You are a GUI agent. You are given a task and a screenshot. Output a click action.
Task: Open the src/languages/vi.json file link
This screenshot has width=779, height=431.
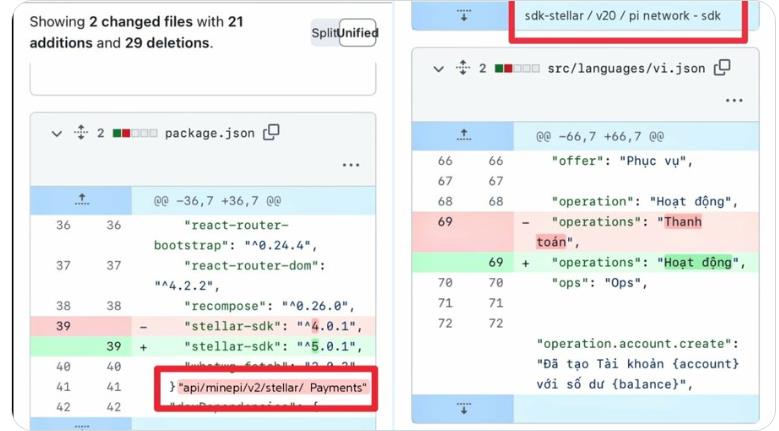[626, 69]
